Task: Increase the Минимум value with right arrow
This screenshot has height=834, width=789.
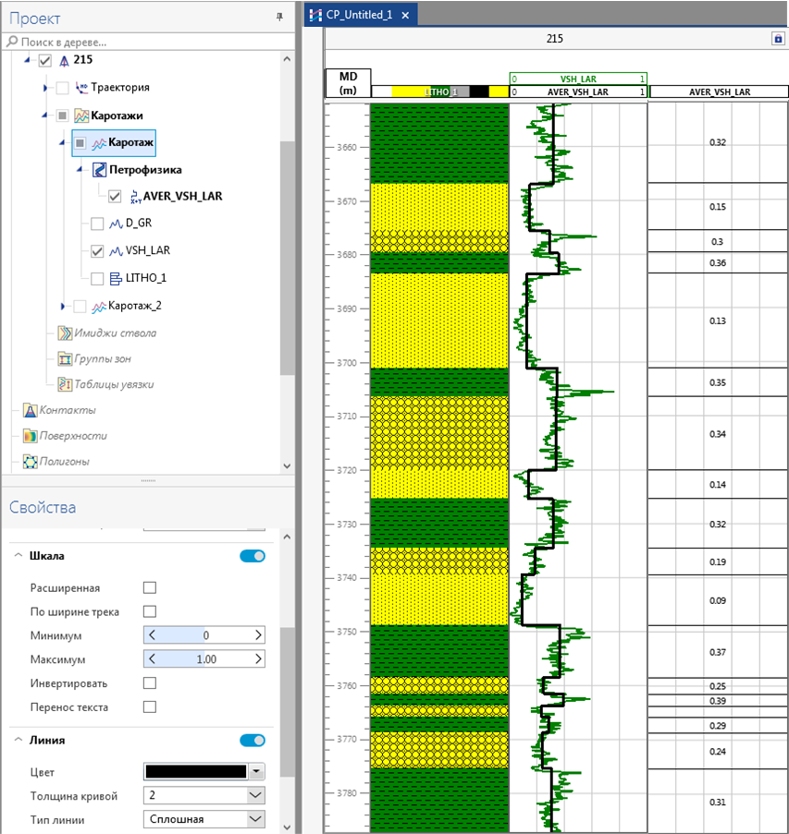Action: 258,635
